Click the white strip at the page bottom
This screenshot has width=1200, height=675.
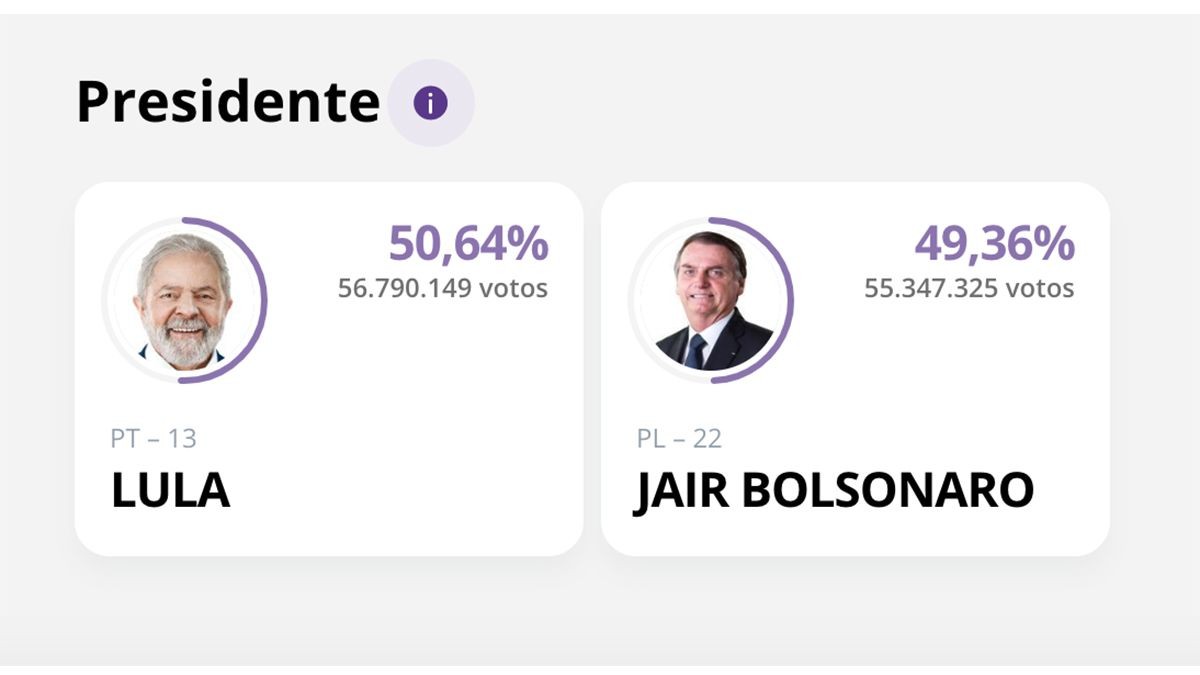tap(600, 670)
